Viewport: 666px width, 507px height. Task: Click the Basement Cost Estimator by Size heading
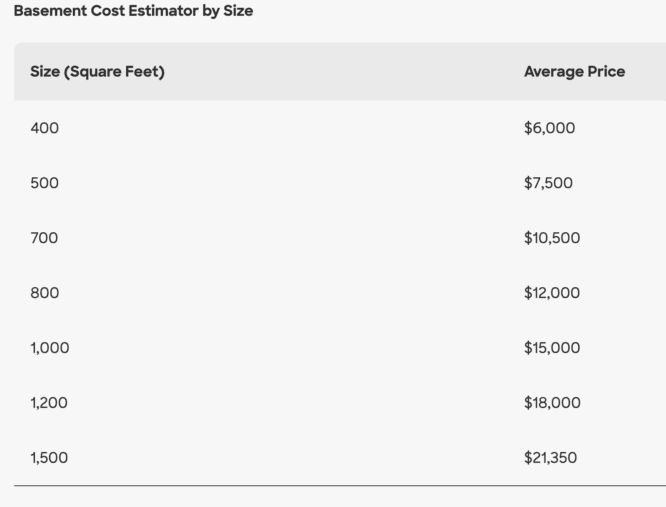pyautogui.click(x=133, y=11)
